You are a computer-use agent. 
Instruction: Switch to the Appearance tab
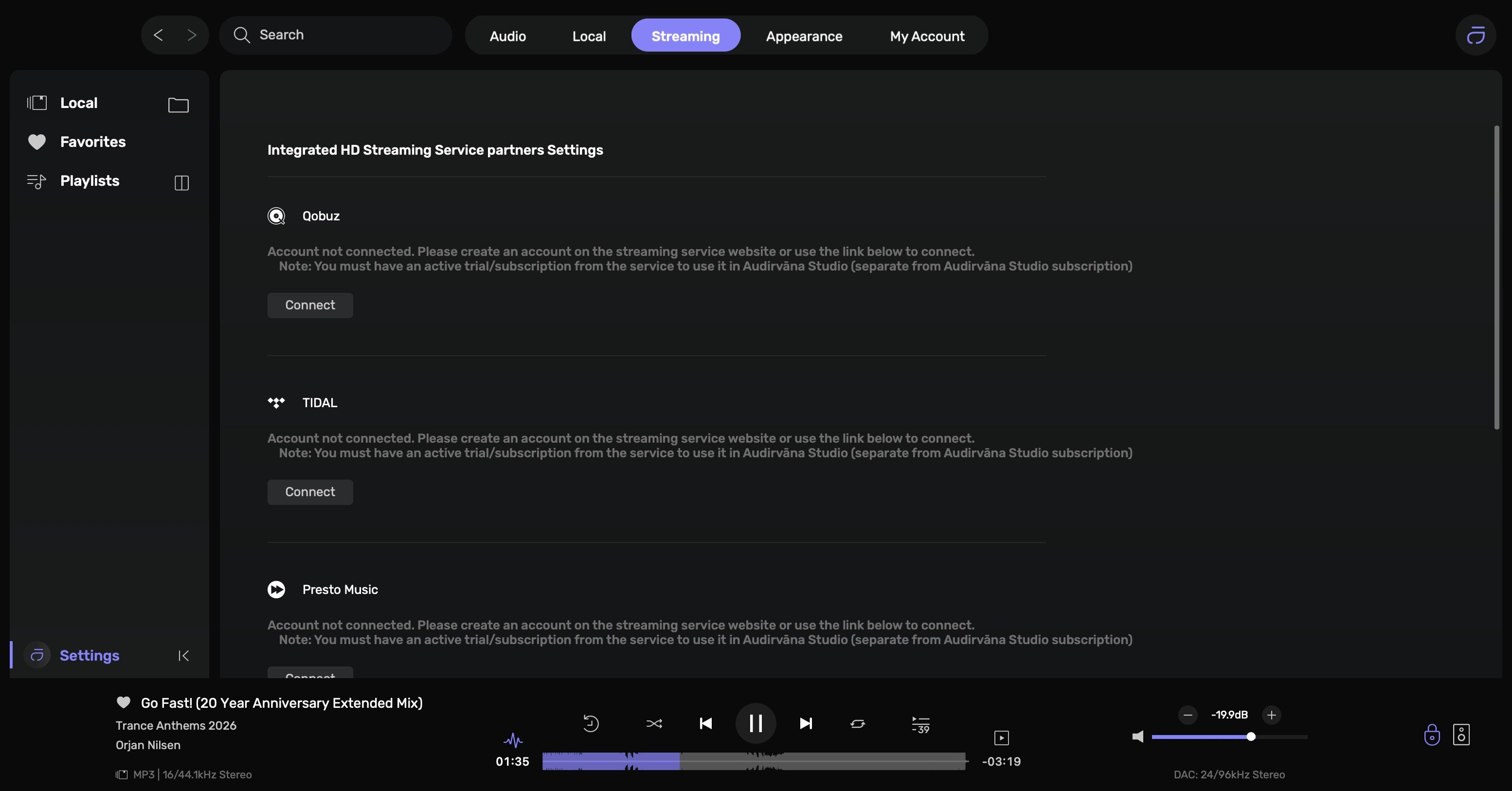pos(804,36)
